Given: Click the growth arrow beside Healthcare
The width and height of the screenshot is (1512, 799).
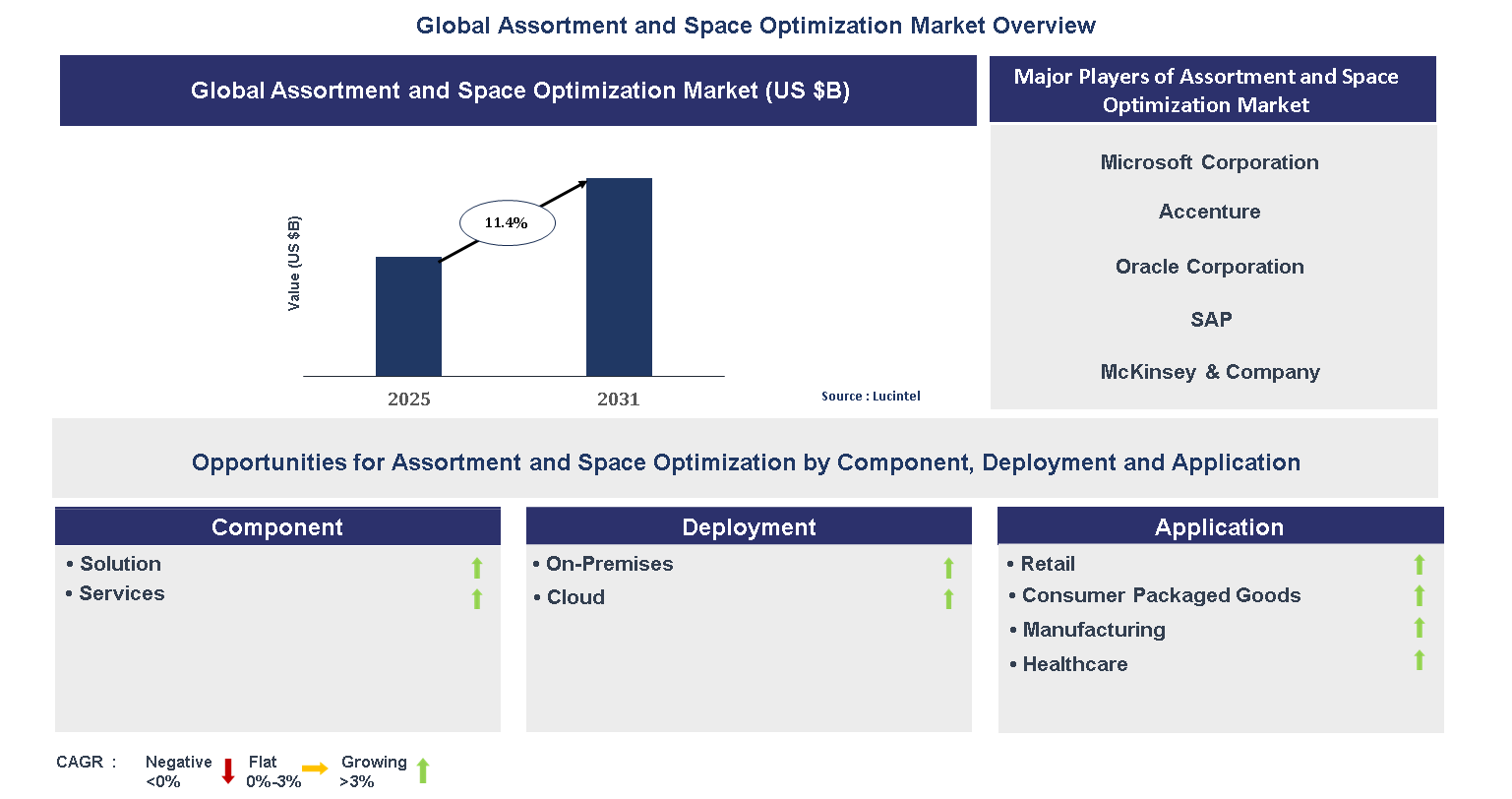Looking at the screenshot, I should (1419, 660).
